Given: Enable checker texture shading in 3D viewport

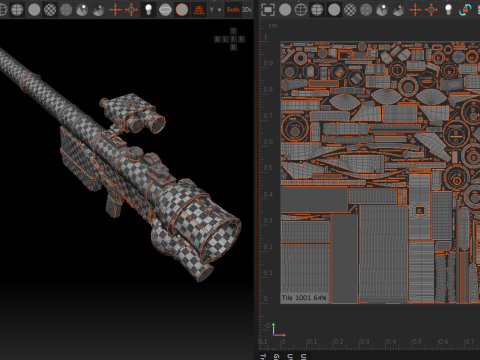Looking at the screenshot, I should click(50, 10).
